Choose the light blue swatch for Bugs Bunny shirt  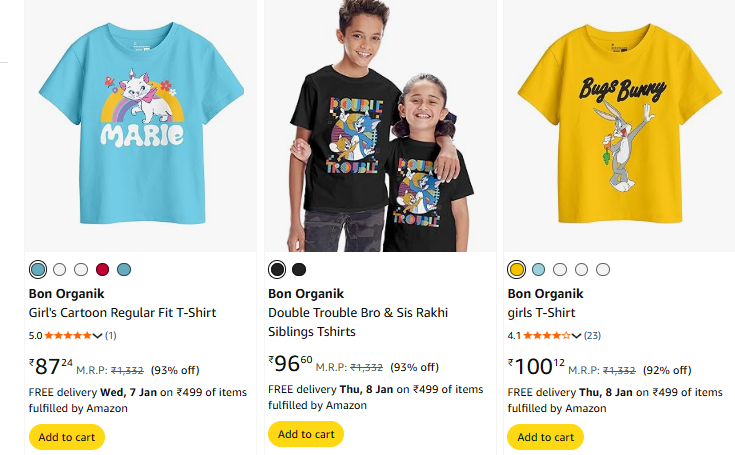pos(538,269)
